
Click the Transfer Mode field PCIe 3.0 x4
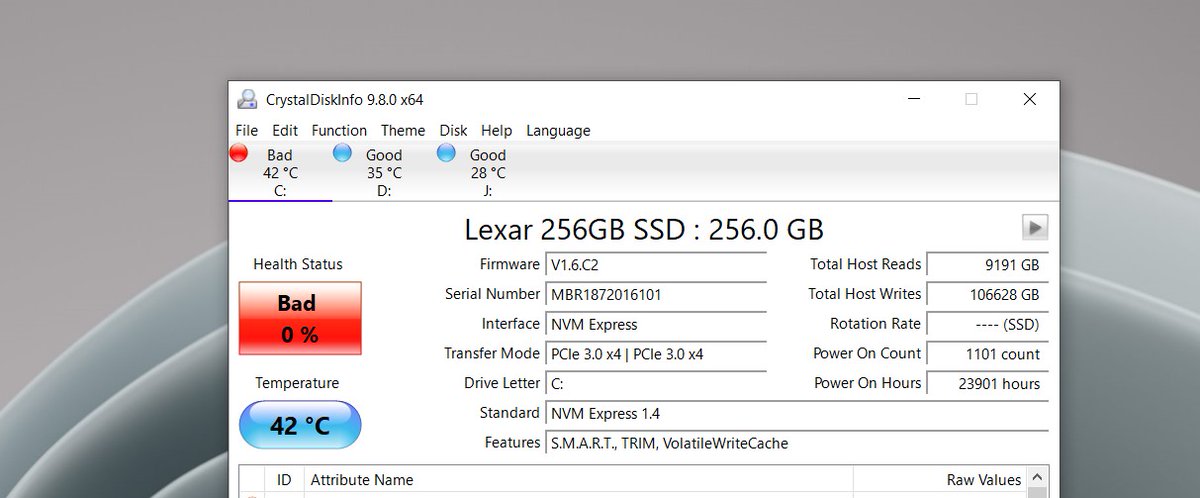(656, 354)
